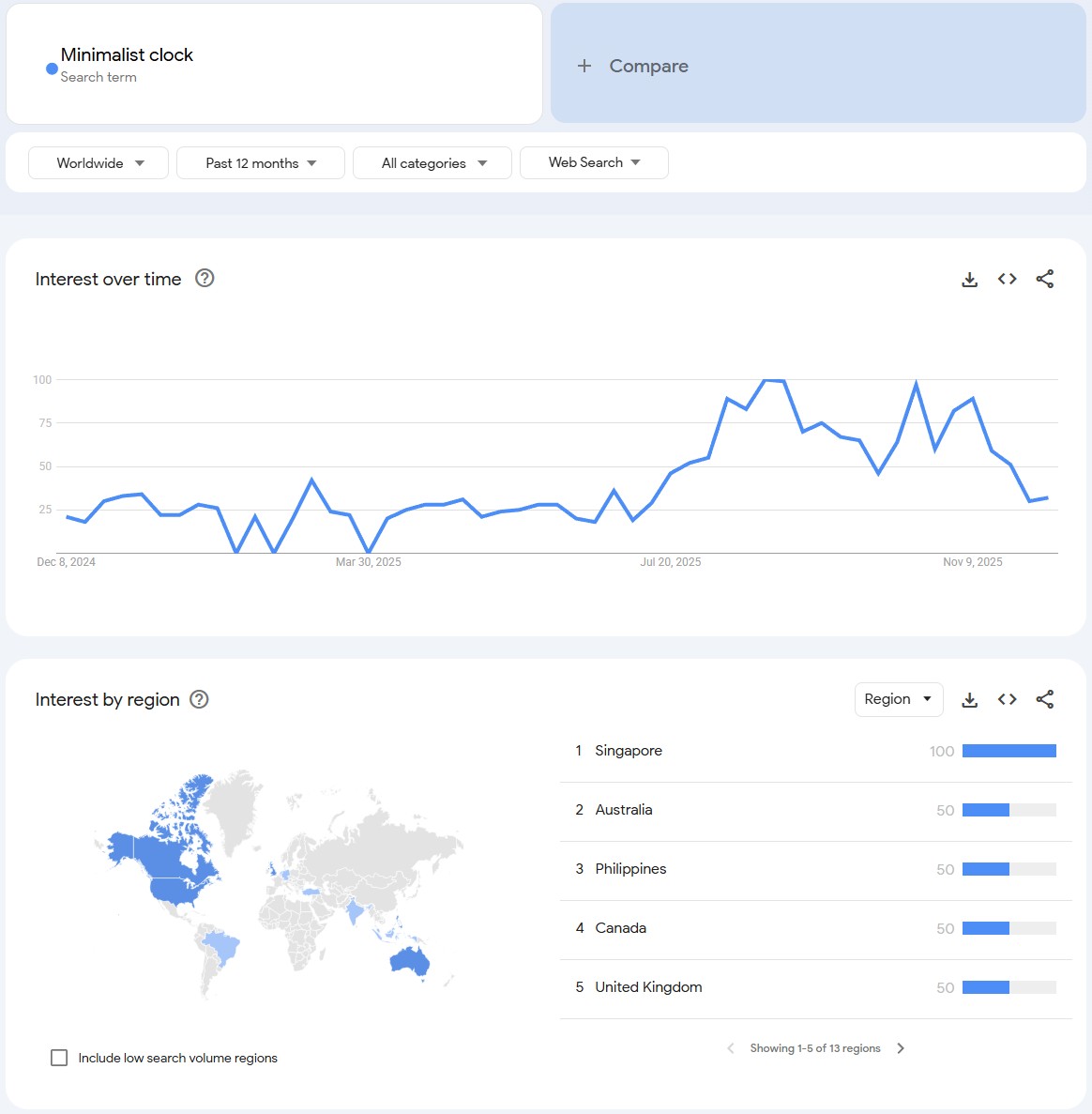Change the Web Search type filter
Screen dimensions: 1092x1114
point(594,162)
